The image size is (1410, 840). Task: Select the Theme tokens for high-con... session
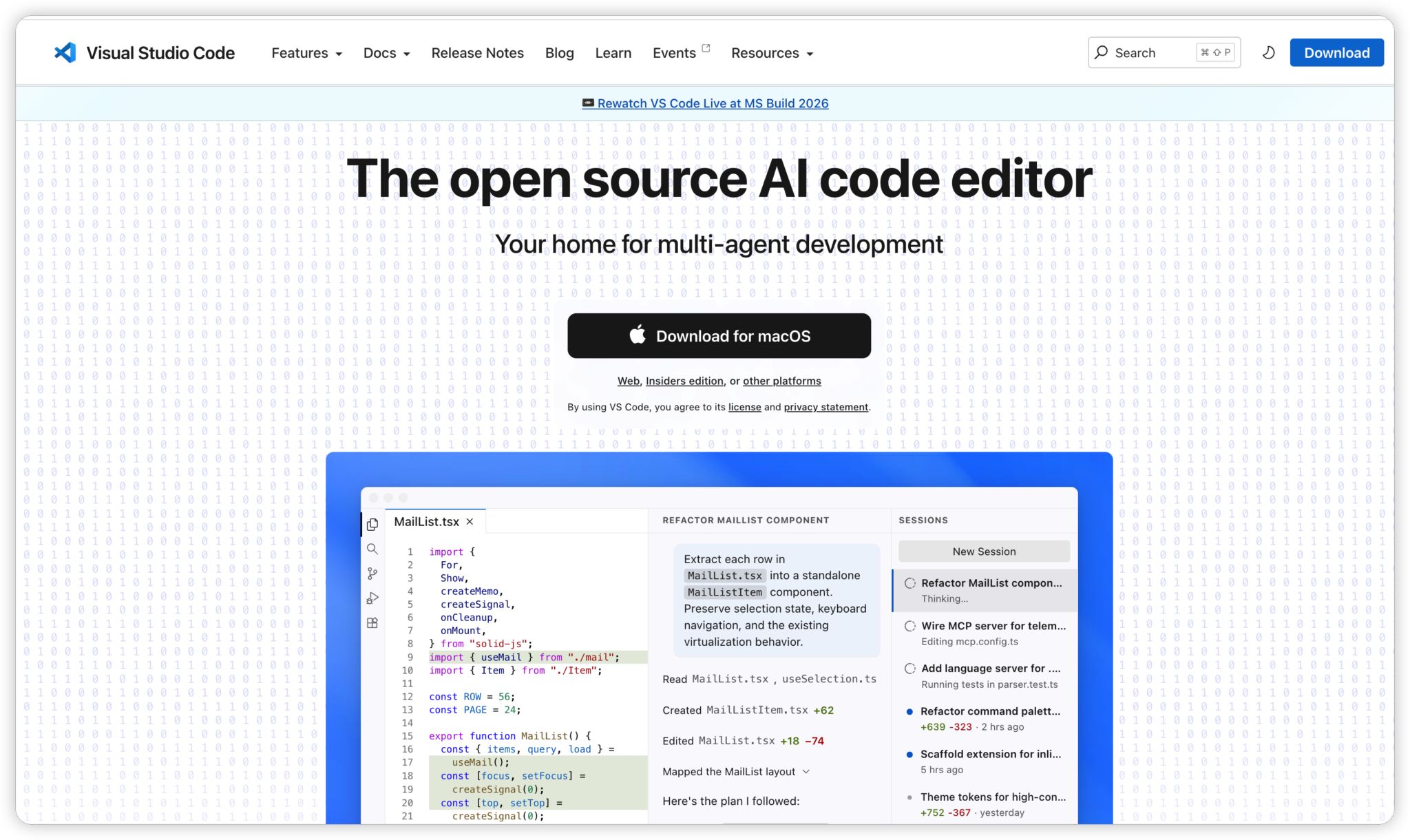point(985,804)
